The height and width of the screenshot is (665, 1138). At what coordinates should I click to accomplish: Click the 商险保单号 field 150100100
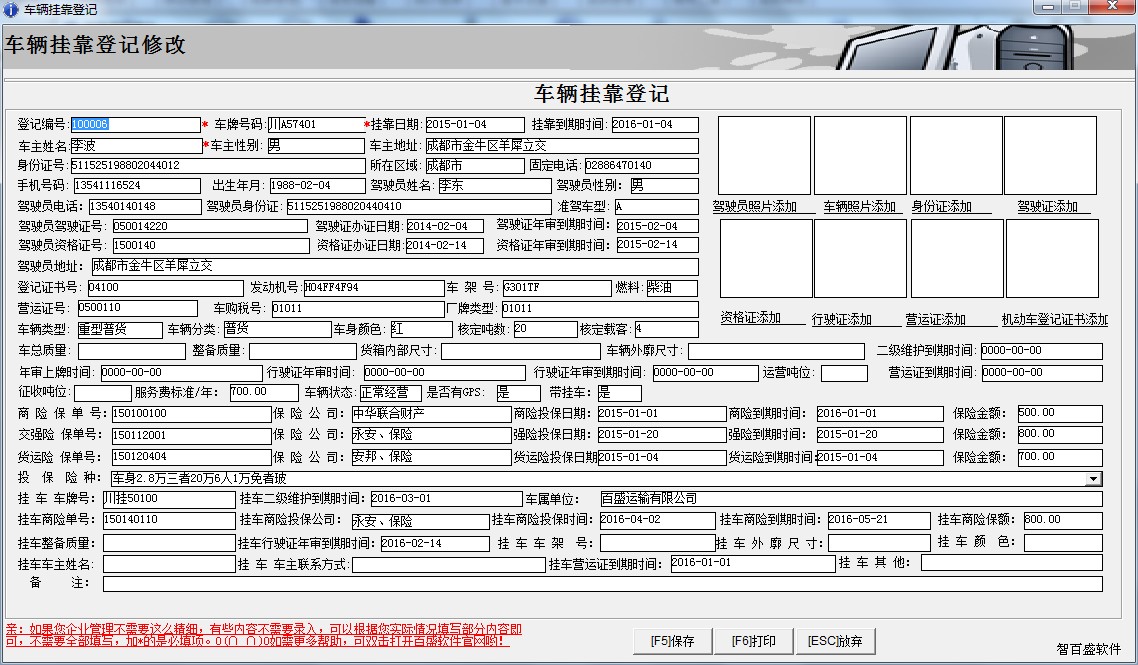(192, 415)
